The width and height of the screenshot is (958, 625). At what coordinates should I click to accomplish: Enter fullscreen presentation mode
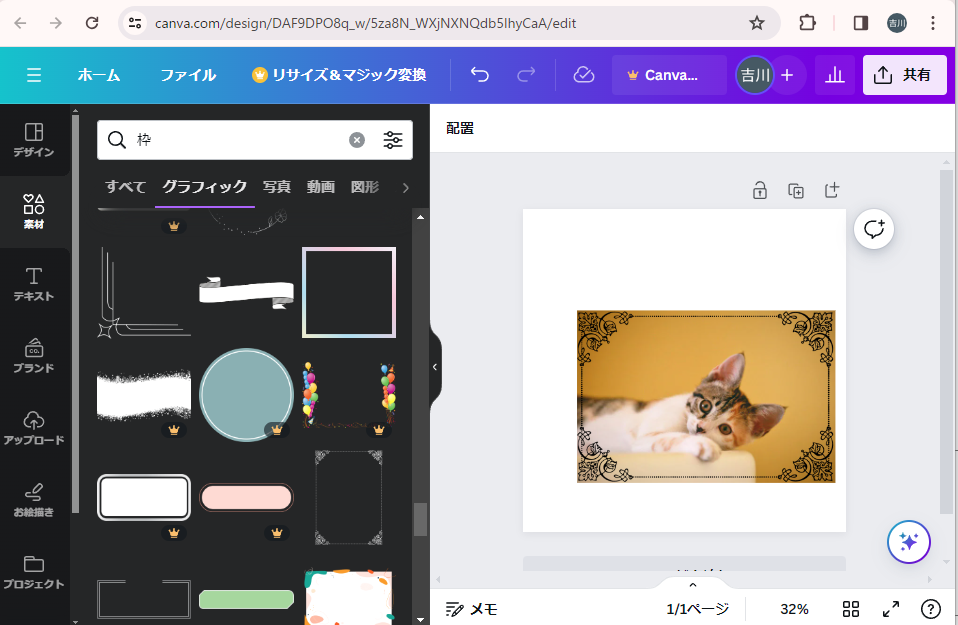(x=890, y=609)
